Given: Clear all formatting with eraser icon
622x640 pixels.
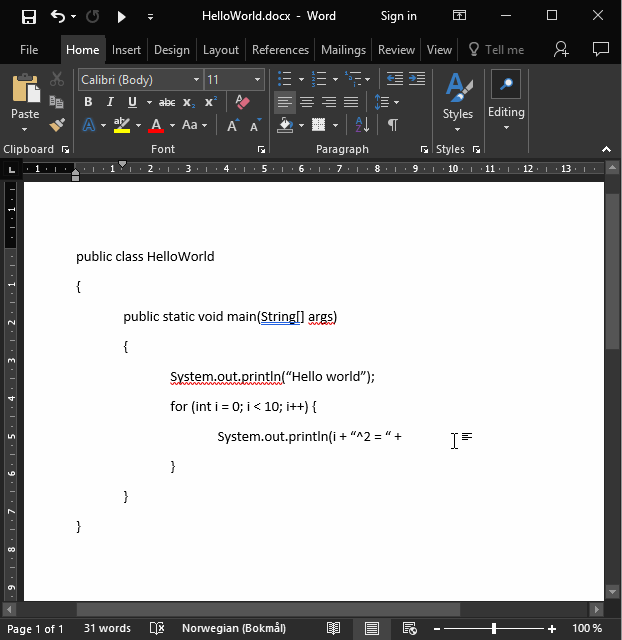Looking at the screenshot, I should (242, 102).
